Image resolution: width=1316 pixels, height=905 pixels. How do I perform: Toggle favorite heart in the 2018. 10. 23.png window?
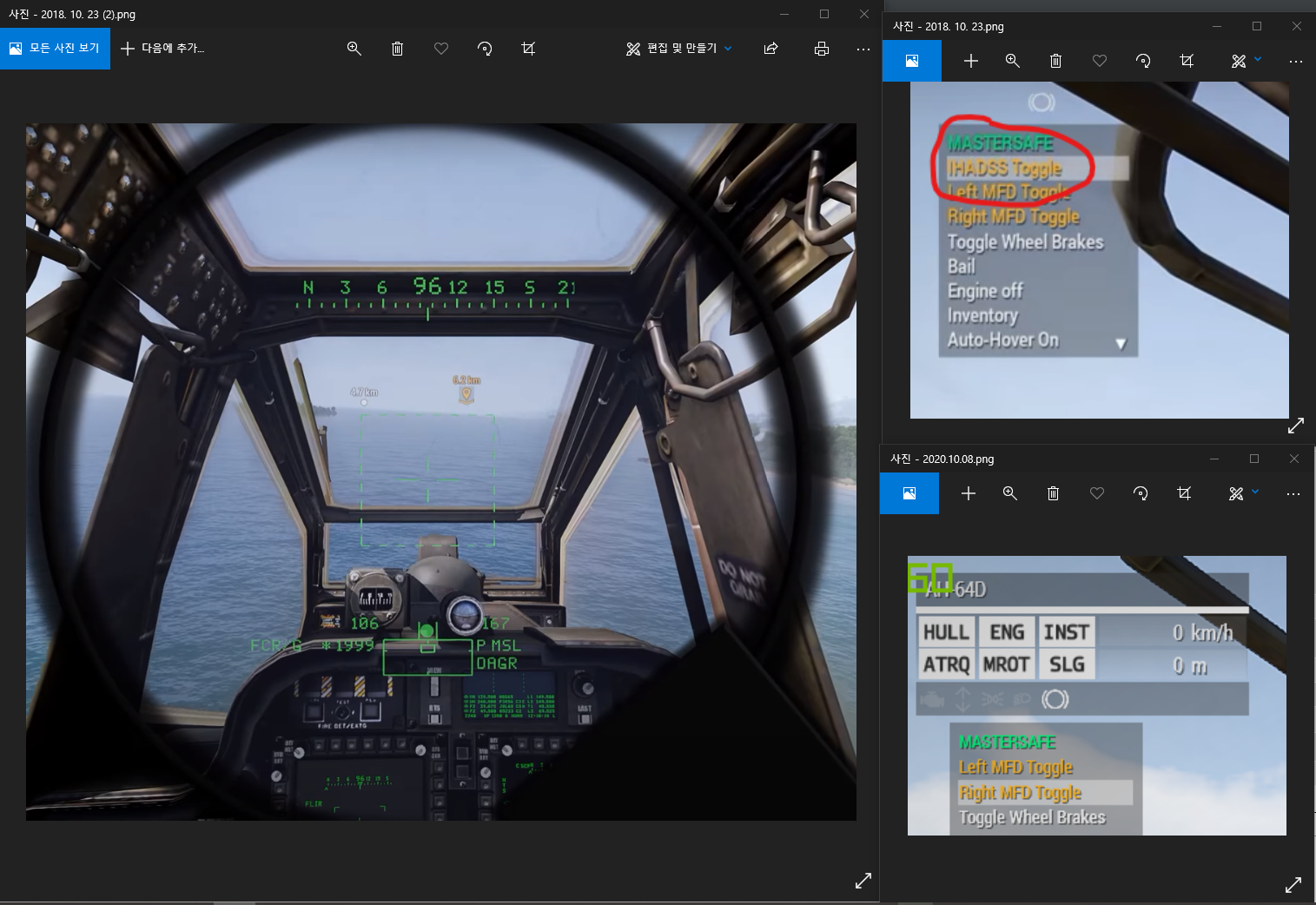point(1100,61)
